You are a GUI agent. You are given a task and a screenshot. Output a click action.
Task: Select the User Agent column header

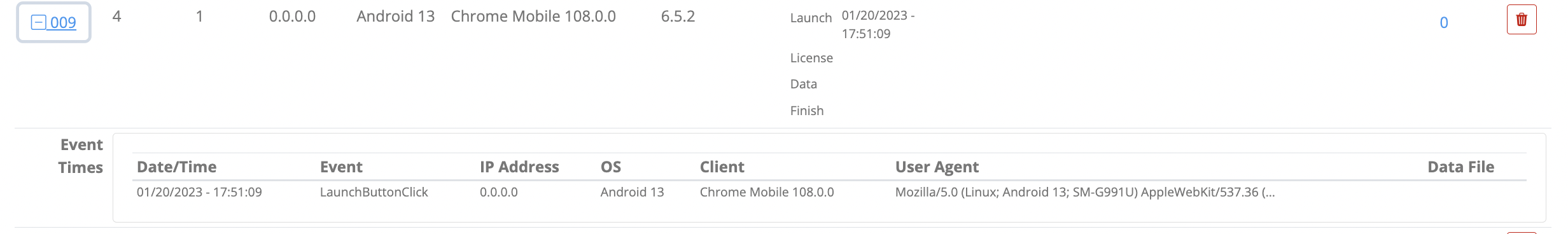(937, 167)
